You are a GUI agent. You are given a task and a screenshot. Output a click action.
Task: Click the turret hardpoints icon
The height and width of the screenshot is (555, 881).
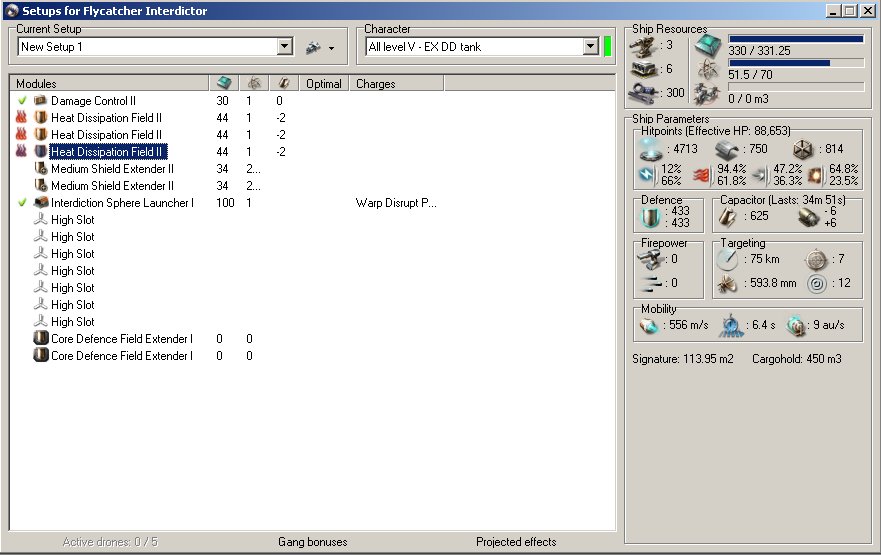coord(642,47)
